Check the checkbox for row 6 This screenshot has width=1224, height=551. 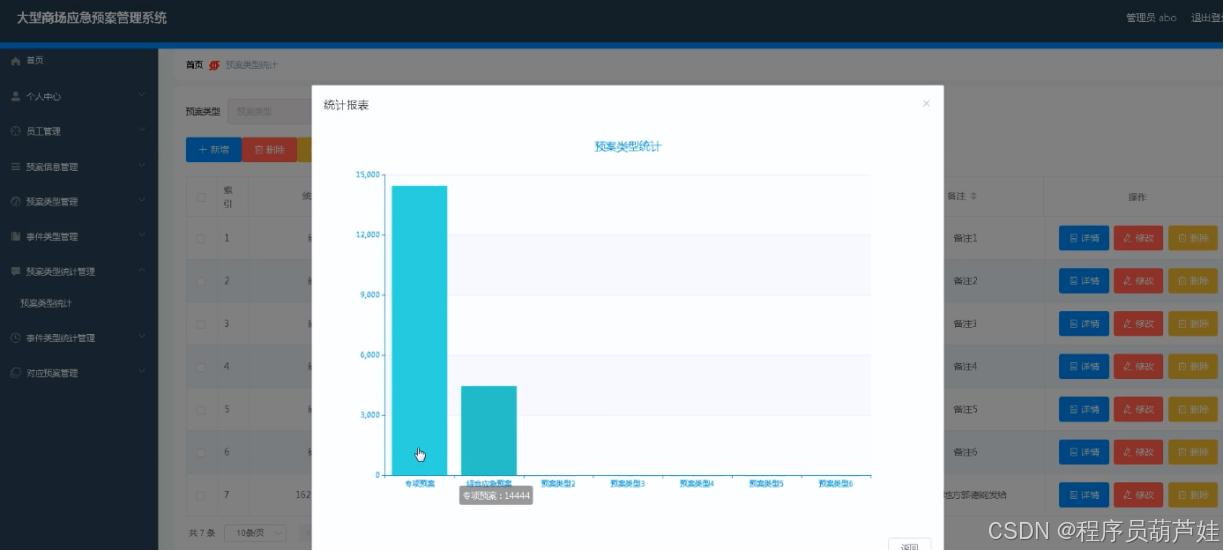click(201, 453)
